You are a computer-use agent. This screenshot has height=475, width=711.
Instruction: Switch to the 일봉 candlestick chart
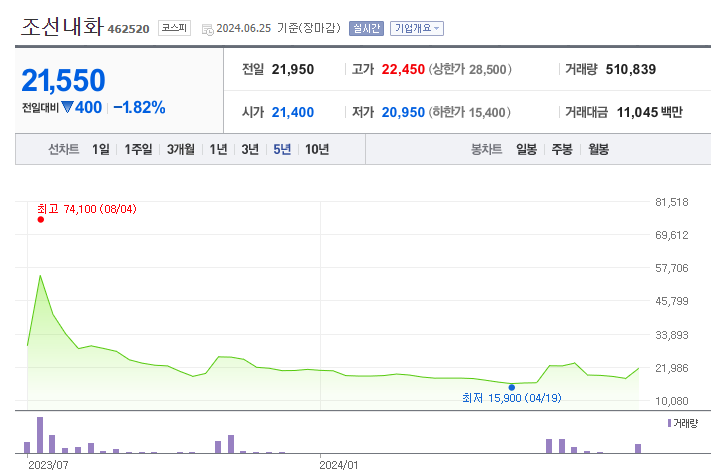526,149
